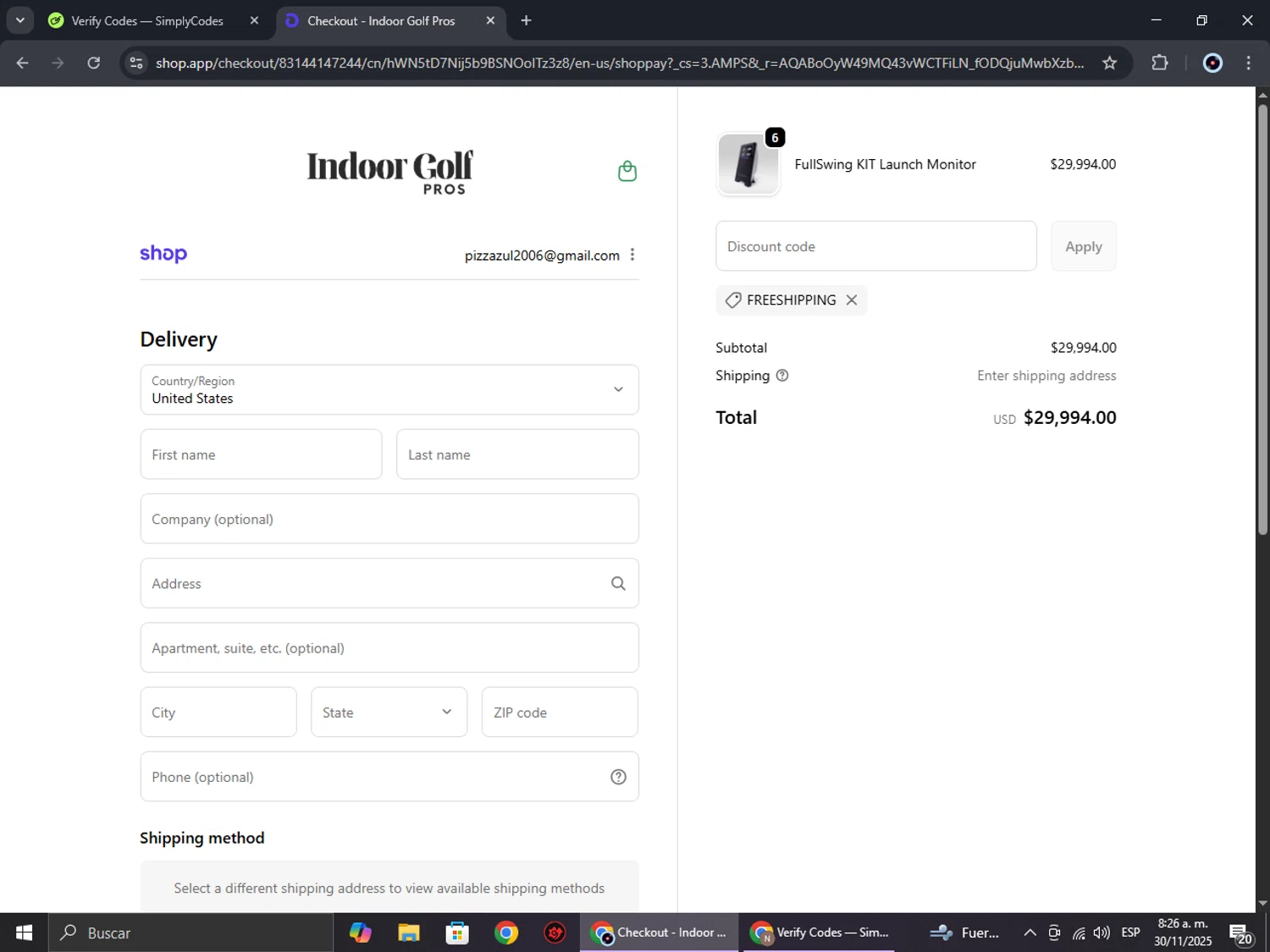
Task: Click the FullSwing KIT Launch Monitor name
Action: click(x=885, y=164)
